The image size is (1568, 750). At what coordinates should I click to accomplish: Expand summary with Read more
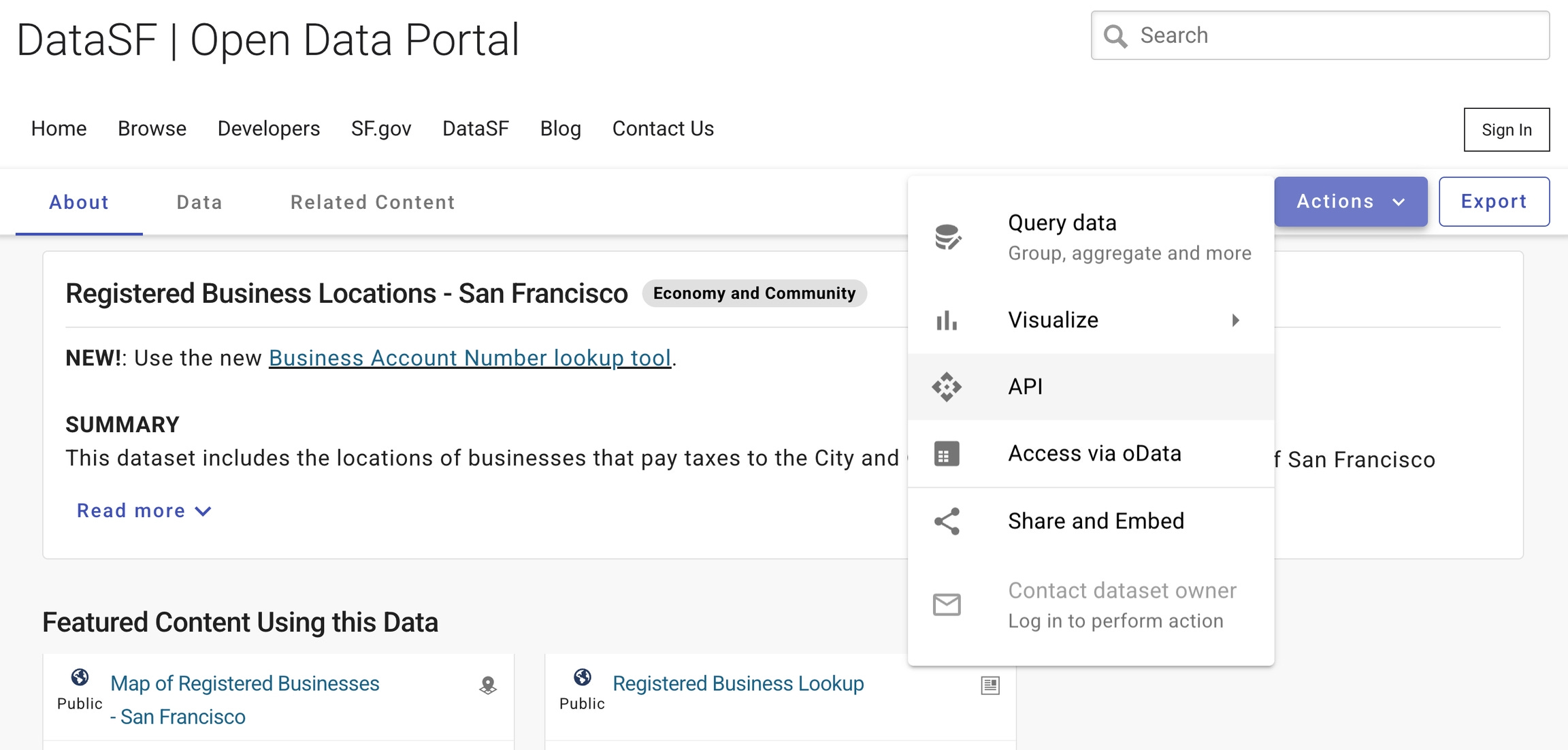pyautogui.click(x=144, y=511)
